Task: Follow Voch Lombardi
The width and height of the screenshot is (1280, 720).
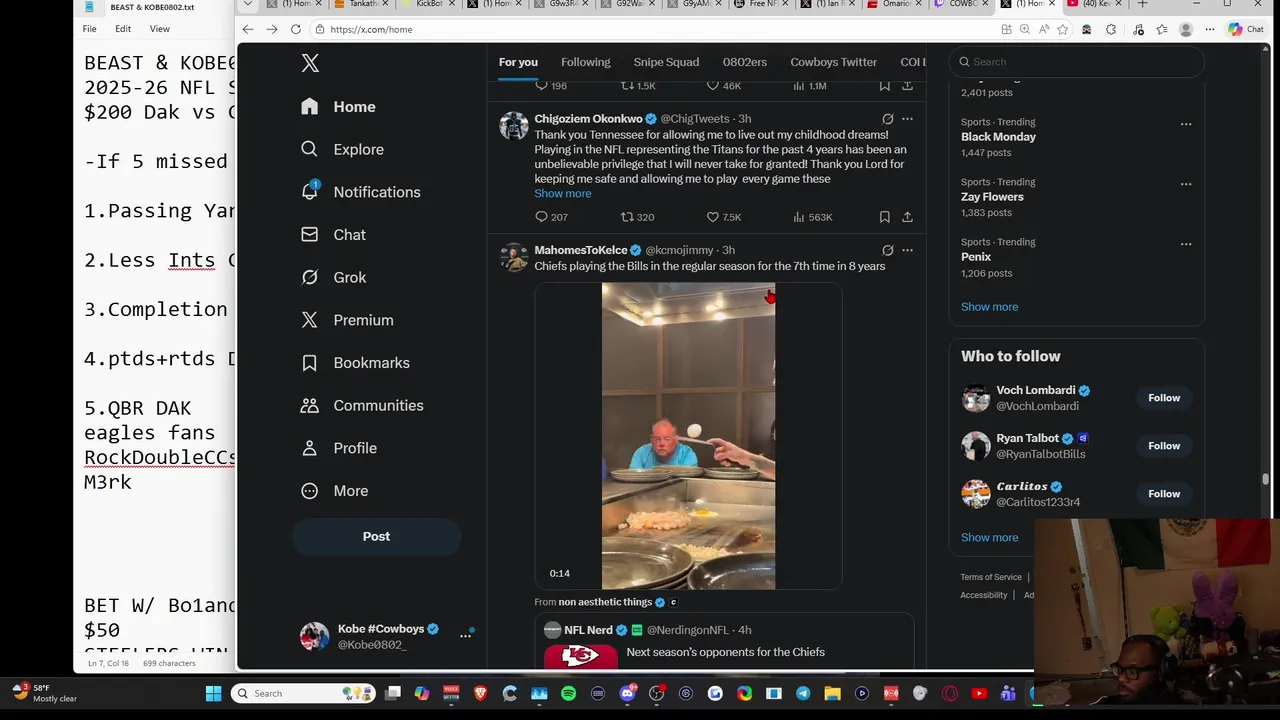Action: 1164,398
